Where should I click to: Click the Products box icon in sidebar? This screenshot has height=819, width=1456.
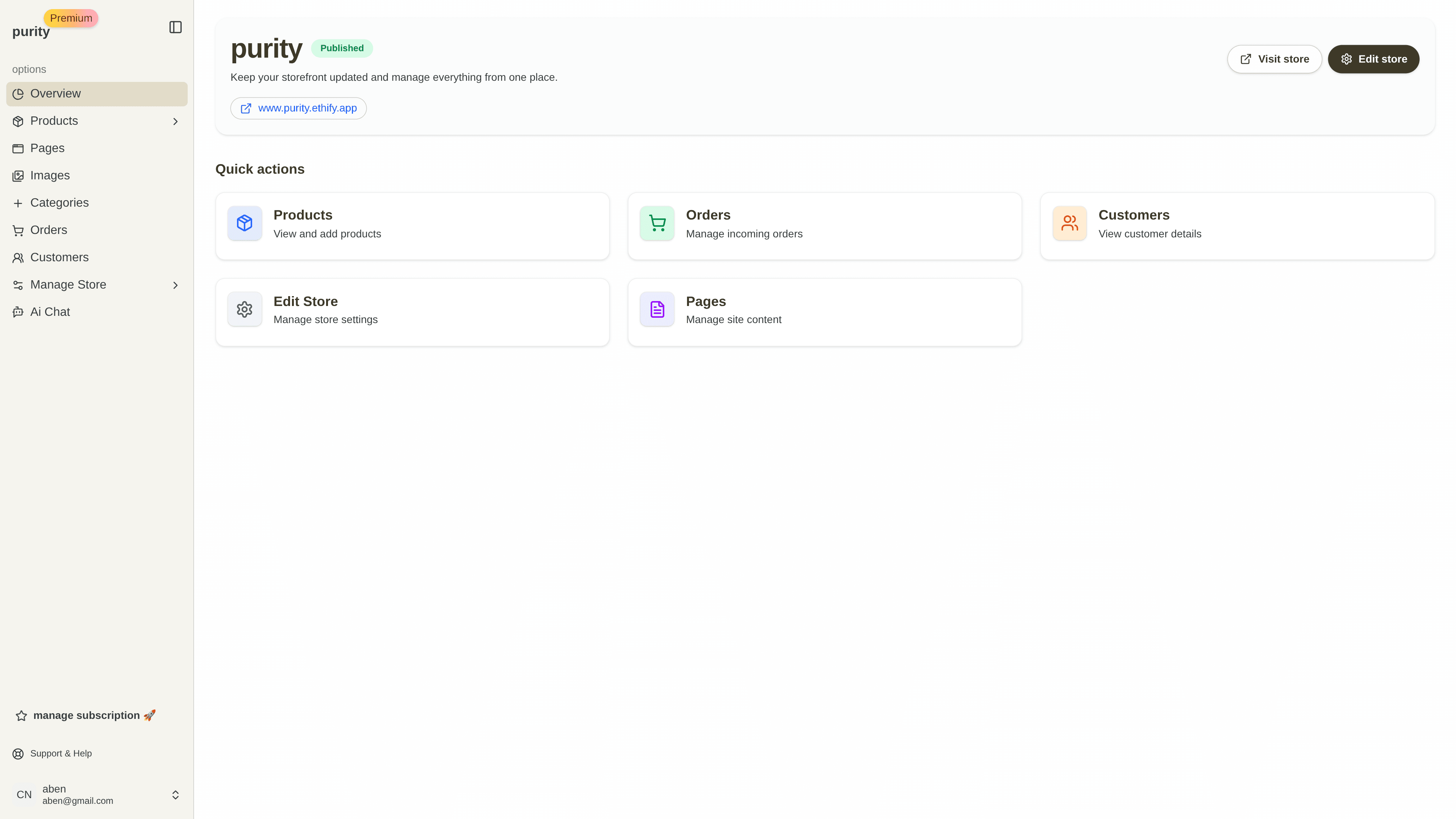pos(18,121)
